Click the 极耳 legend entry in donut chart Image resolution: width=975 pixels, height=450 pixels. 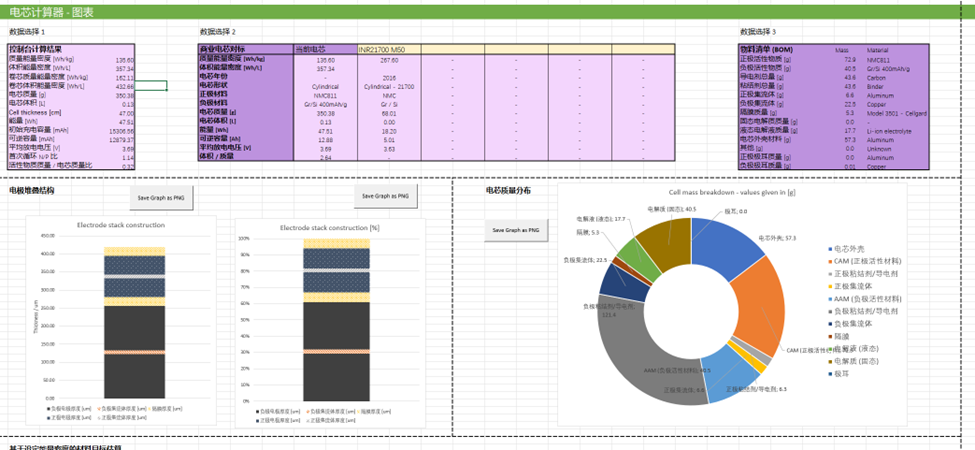click(x=839, y=374)
